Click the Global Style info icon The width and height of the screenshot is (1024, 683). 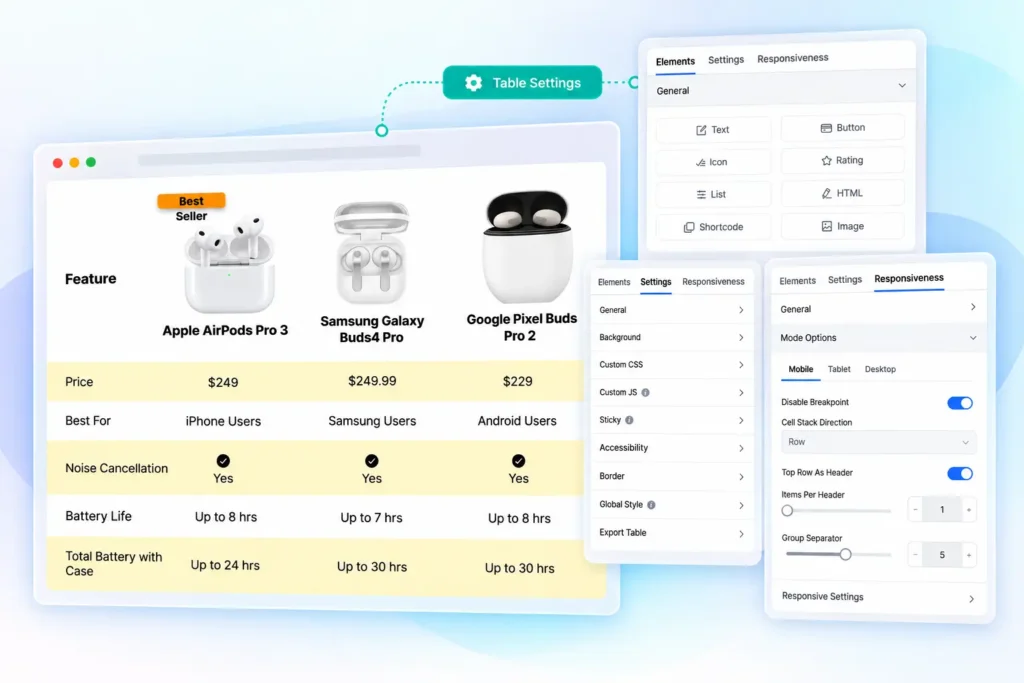pyautogui.click(x=651, y=505)
